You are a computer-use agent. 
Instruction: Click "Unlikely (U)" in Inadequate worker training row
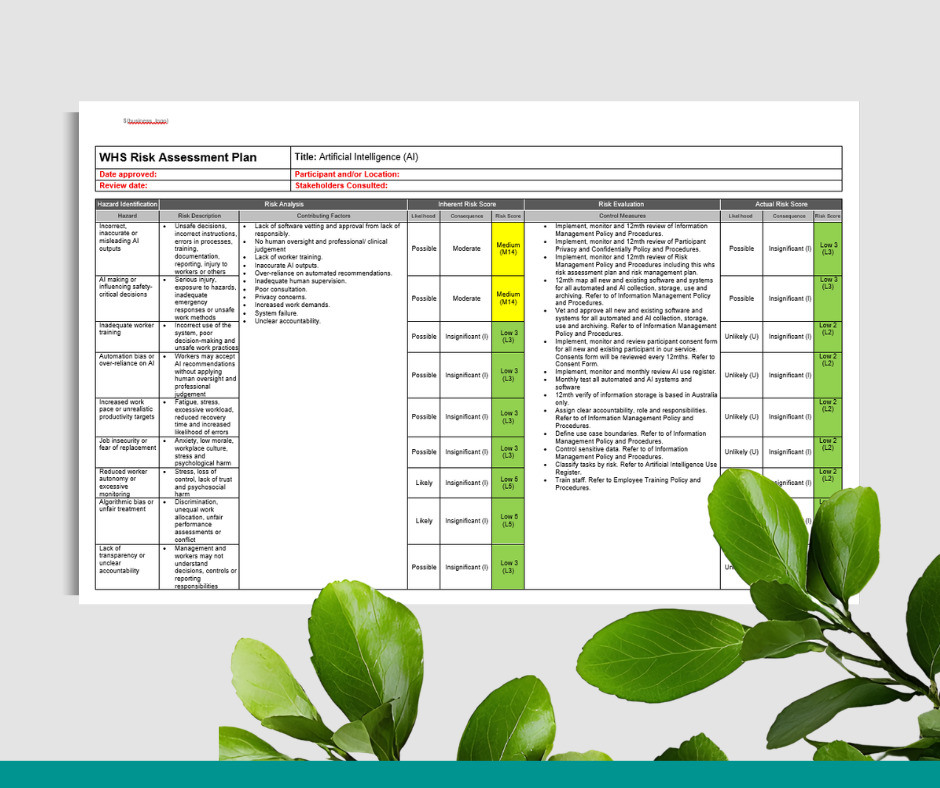pyautogui.click(x=742, y=336)
